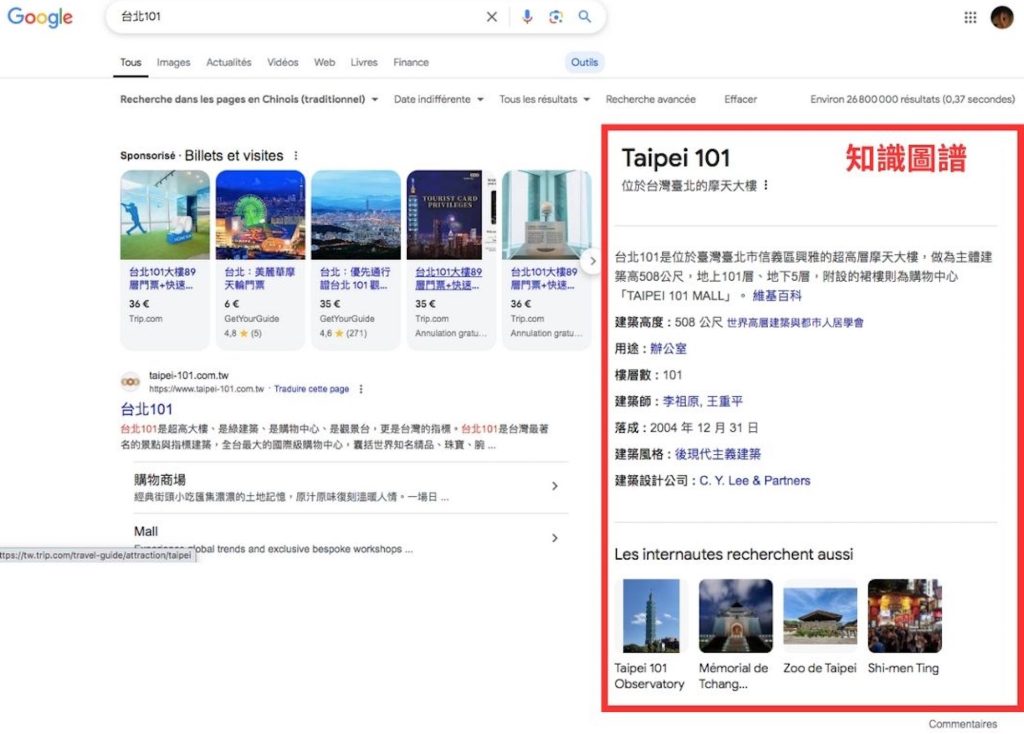Open more options under Taipei 101 title
The image size is (1024, 734).
click(765, 185)
